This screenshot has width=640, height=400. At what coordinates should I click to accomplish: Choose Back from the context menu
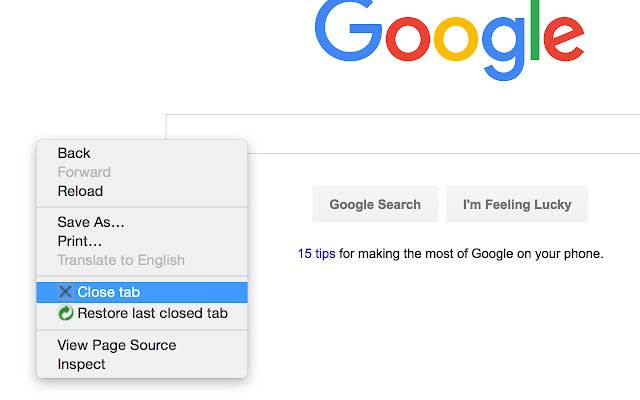coord(74,153)
